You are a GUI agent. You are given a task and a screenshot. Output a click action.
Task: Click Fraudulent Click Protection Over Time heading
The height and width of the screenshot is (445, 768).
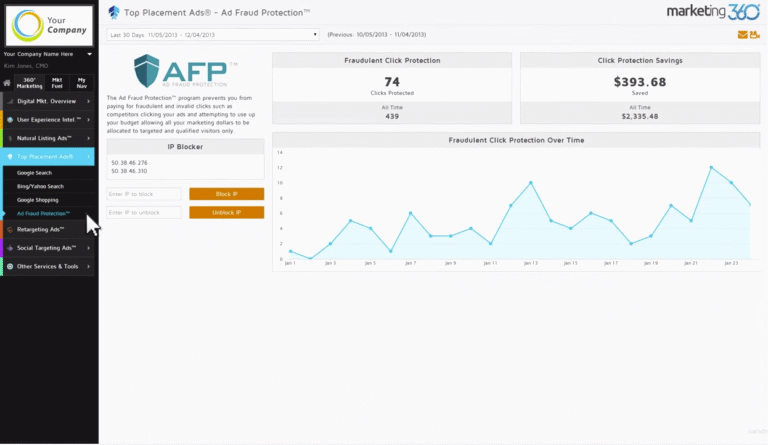coord(516,140)
